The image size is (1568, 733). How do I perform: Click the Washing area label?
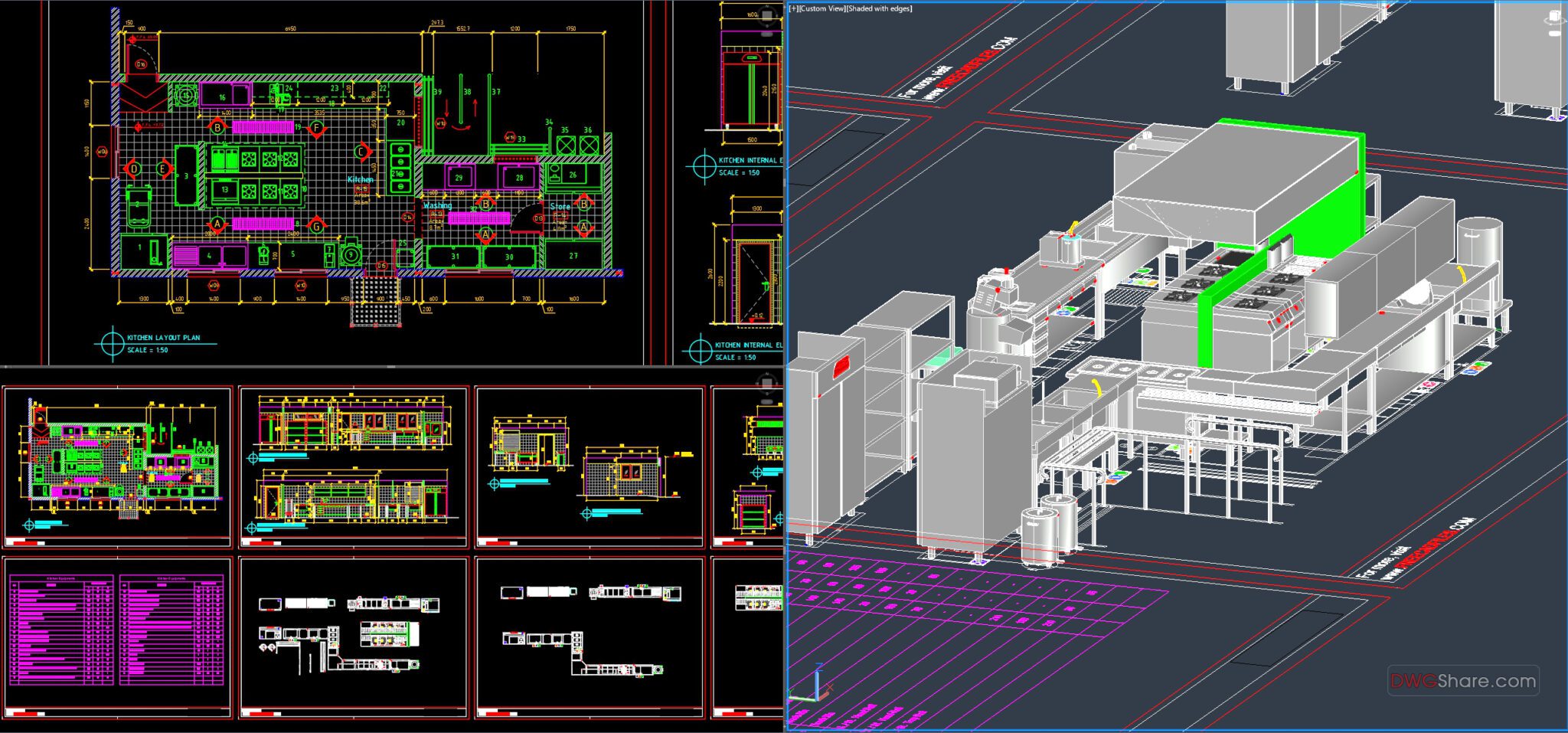click(438, 205)
